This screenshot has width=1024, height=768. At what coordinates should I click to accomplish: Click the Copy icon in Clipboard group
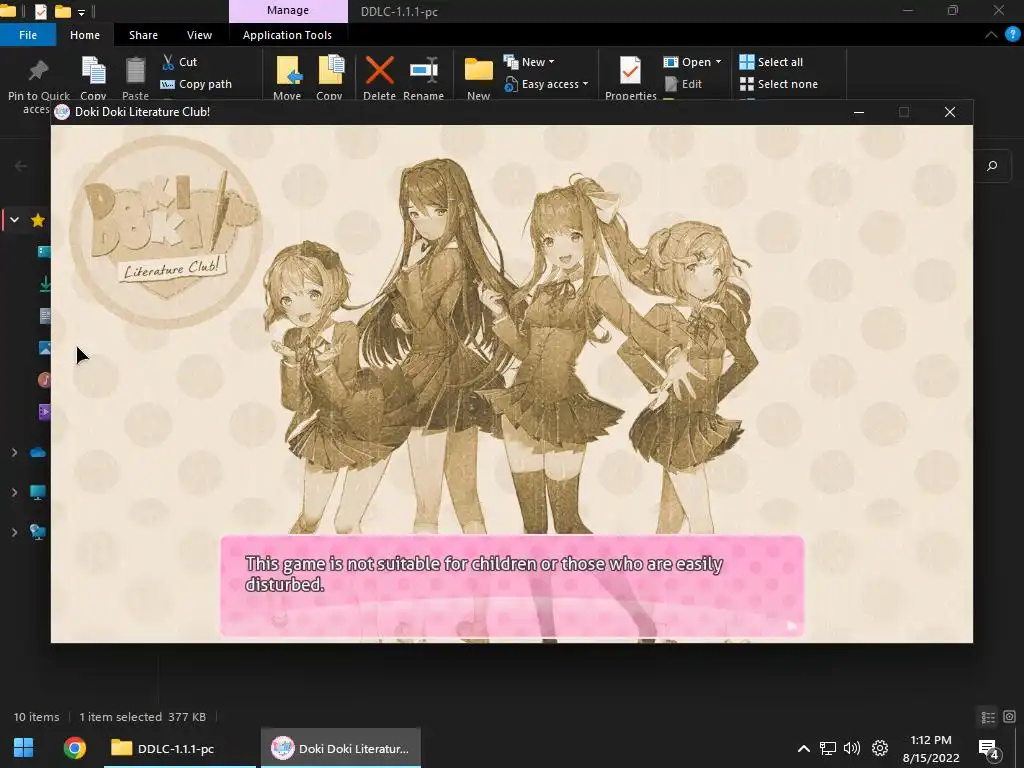[x=93, y=71]
